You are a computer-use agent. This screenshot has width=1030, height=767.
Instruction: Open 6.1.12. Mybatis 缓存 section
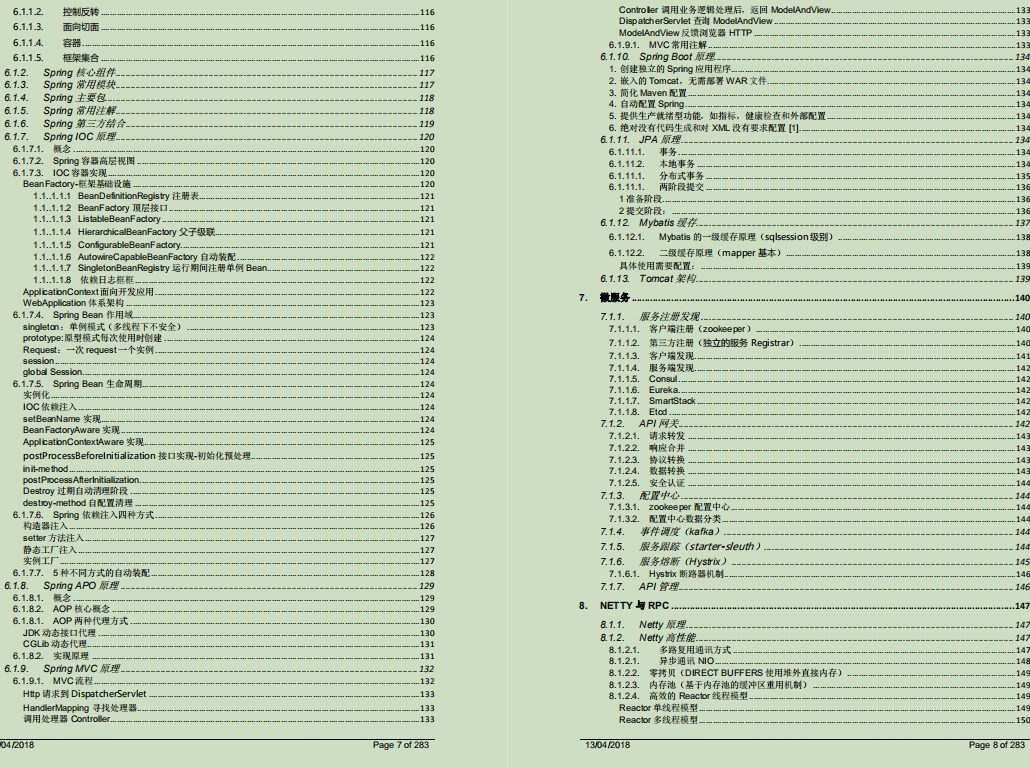click(815, 223)
